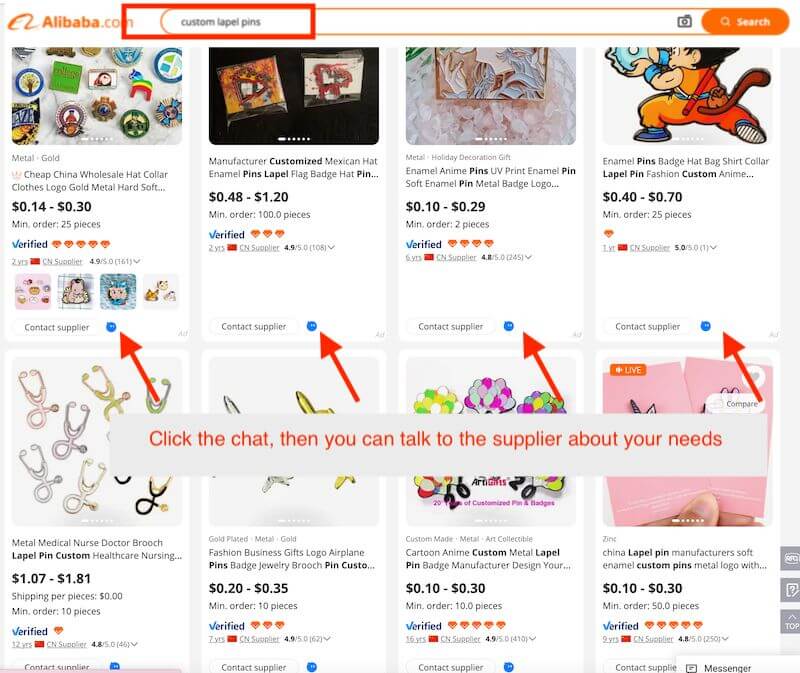Select the baby pin variant thumbnail
Screen dimensions: 800x673
click(76, 291)
